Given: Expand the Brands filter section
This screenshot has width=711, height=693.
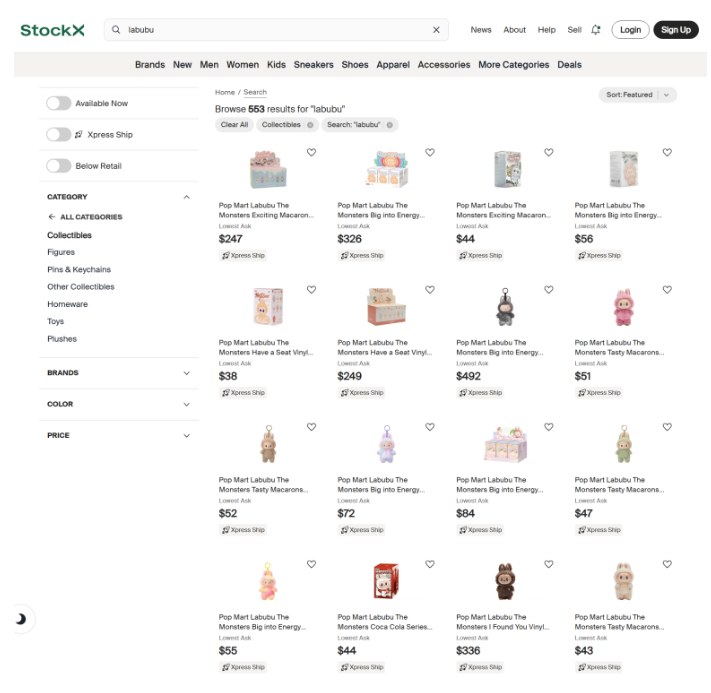Looking at the screenshot, I should pyautogui.click(x=118, y=373).
